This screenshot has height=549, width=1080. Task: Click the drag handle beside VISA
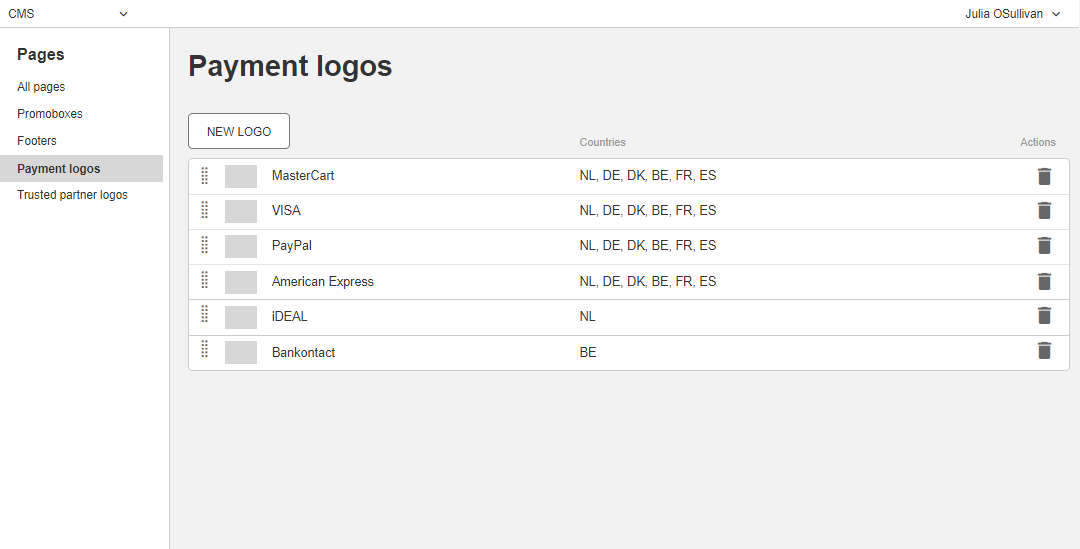pyautogui.click(x=205, y=209)
